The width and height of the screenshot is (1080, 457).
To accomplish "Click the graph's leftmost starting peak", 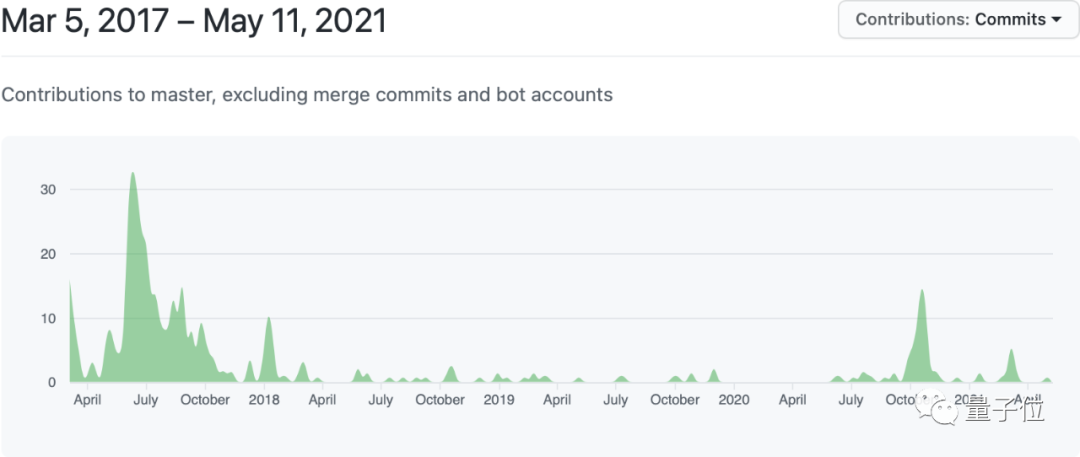I will tap(70, 285).
